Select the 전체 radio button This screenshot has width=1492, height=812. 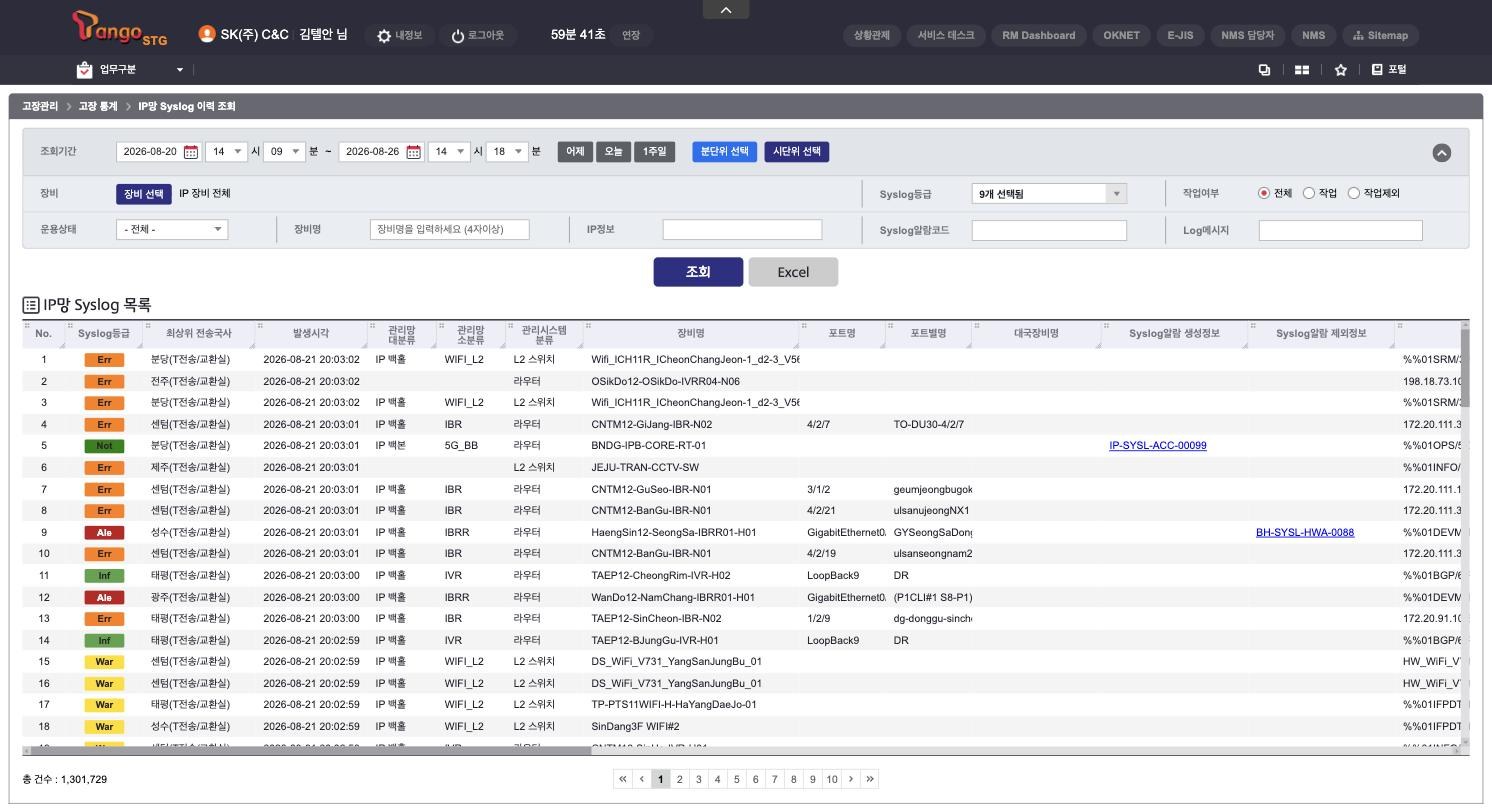click(1264, 193)
